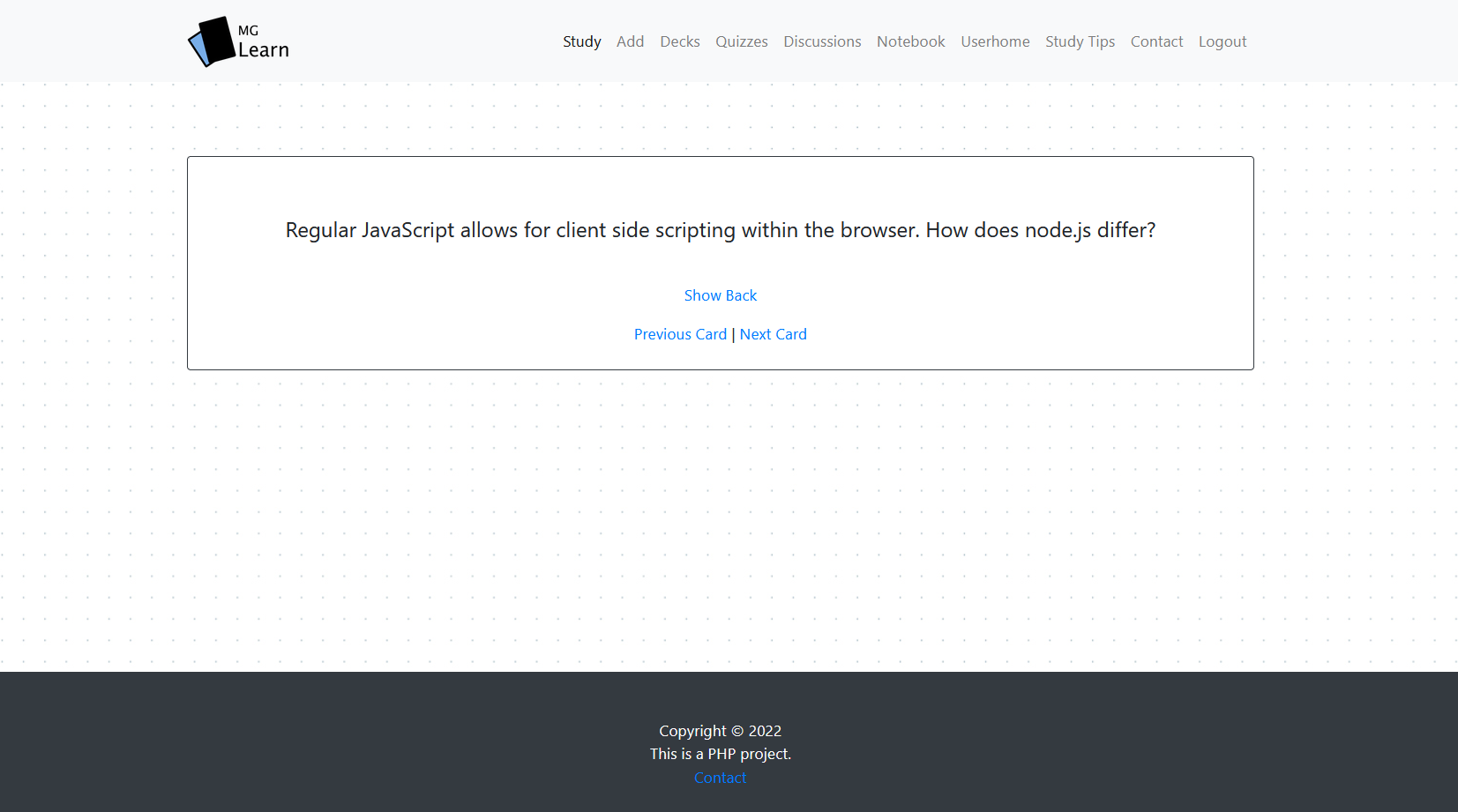The image size is (1458, 812).
Task: Click the separator between Previous and Next Card
Action: pos(733,335)
